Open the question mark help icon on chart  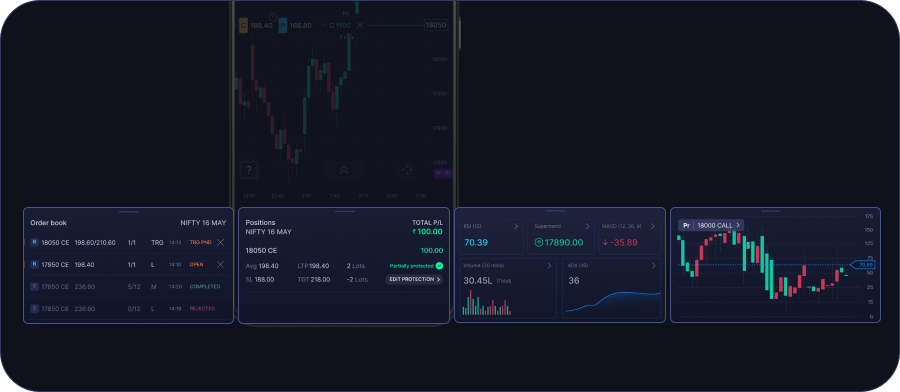[249, 170]
